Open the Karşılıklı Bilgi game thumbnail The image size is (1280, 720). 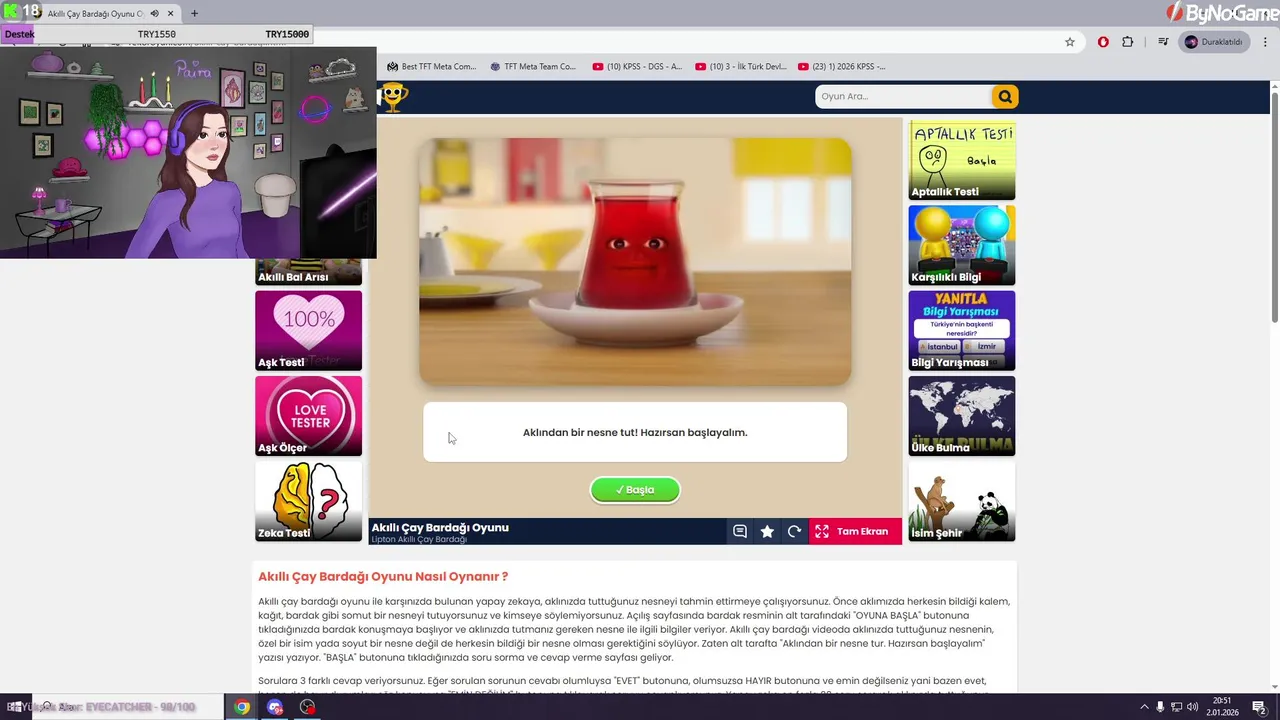click(961, 245)
